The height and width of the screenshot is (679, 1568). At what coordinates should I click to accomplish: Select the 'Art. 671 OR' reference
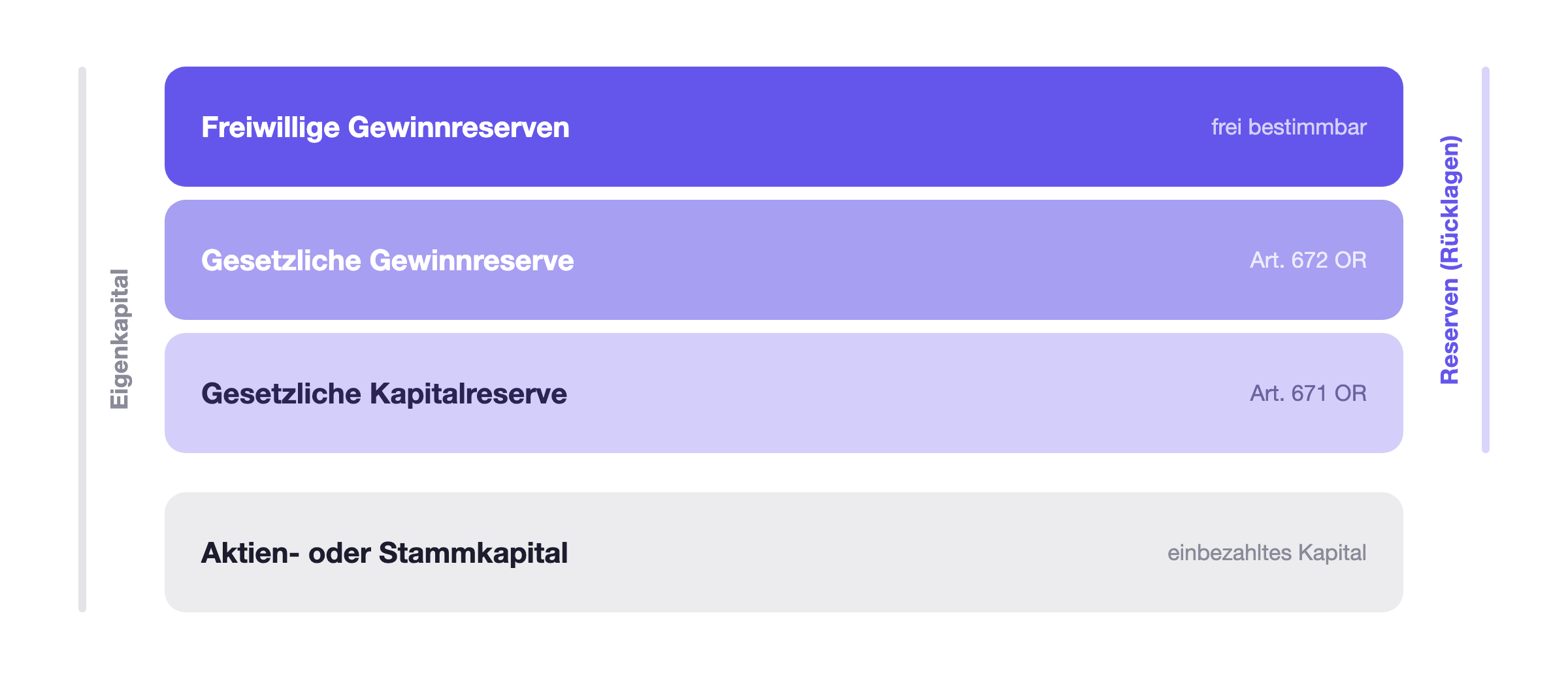pos(1308,393)
